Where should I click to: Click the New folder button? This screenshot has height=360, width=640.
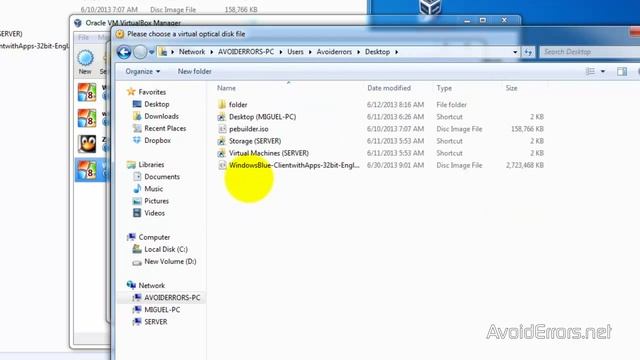tap(194, 71)
